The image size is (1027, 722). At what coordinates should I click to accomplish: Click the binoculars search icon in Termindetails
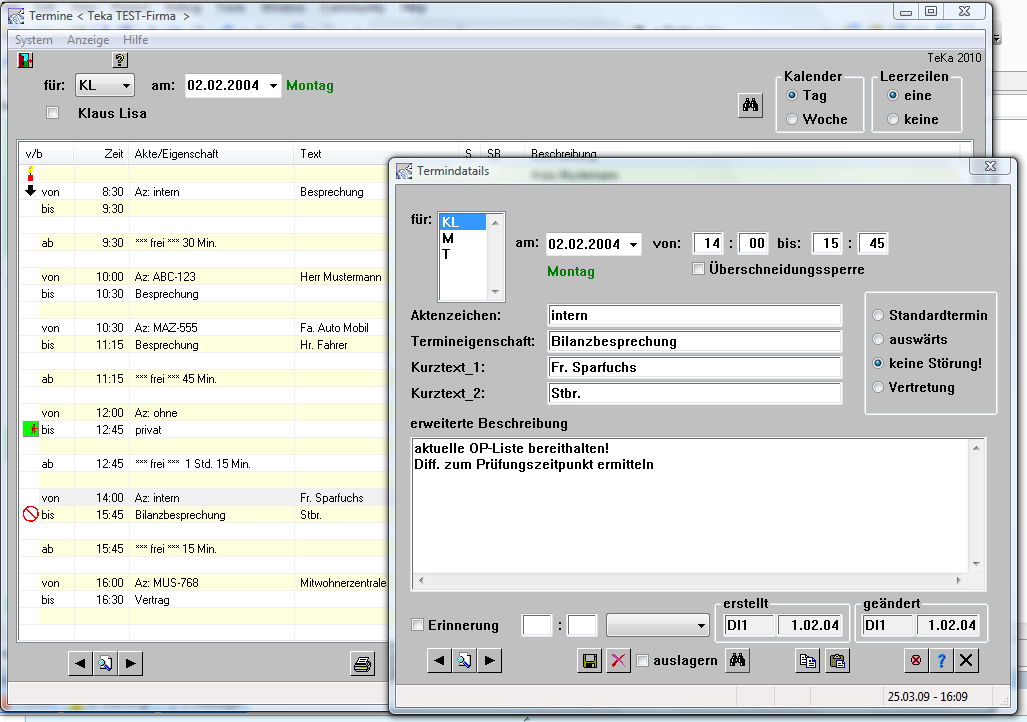tap(738, 661)
